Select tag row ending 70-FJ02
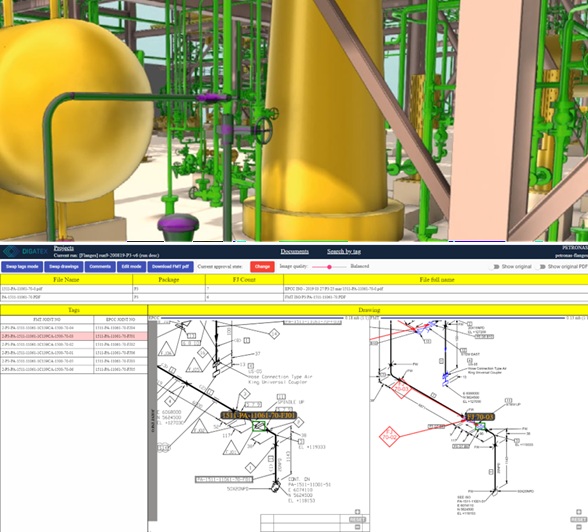Viewport: 588px width, 532px height. point(74,345)
